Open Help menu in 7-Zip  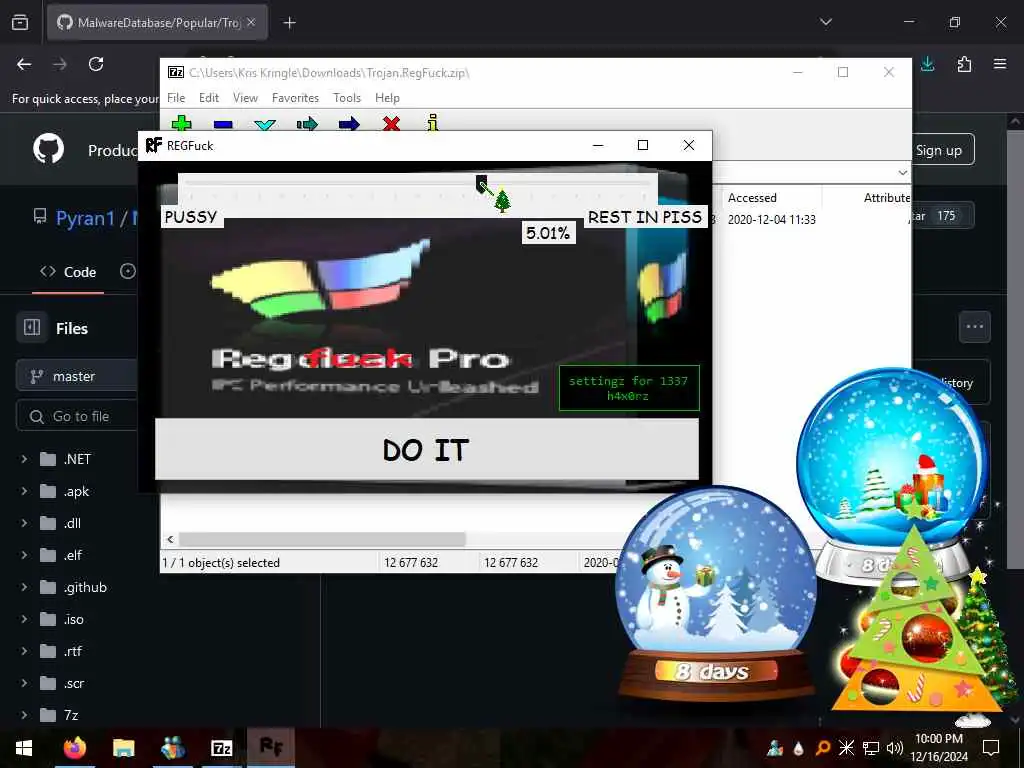387,97
